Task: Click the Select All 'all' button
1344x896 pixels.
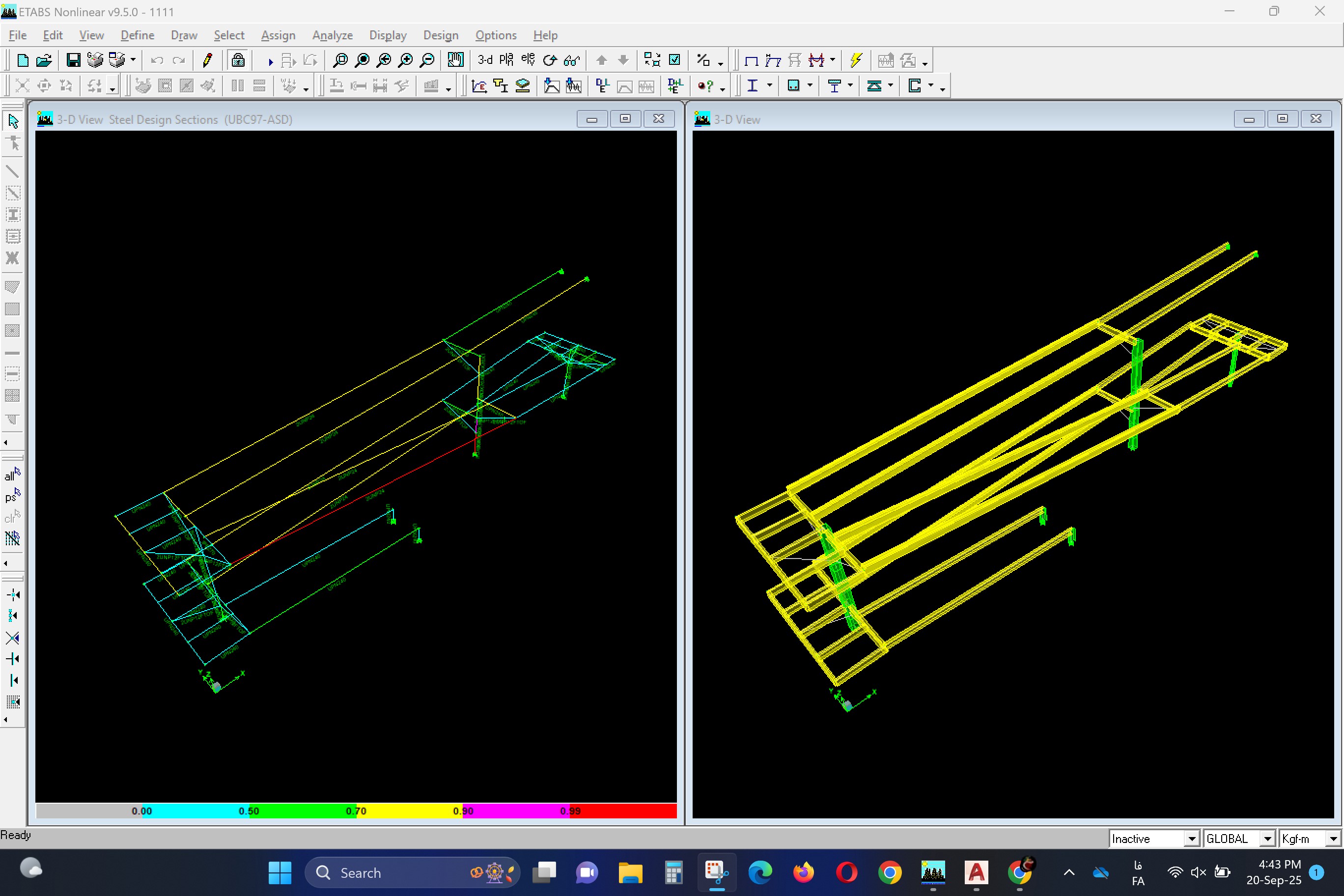Action: [13, 475]
